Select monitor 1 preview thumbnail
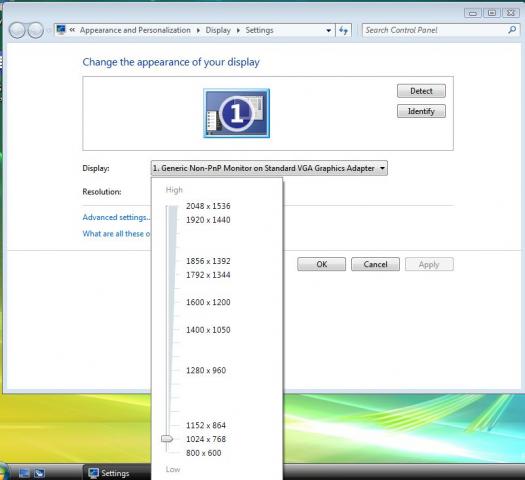 [x=236, y=113]
